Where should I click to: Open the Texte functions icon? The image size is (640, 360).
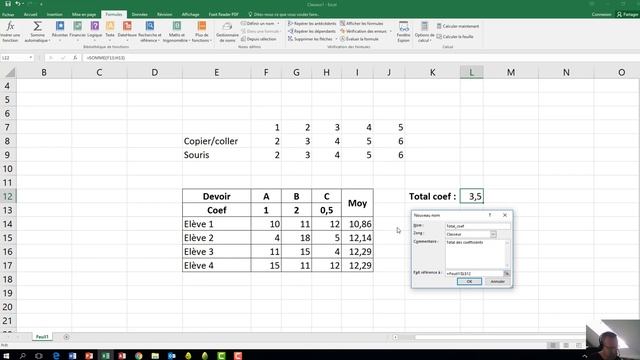tap(110, 31)
